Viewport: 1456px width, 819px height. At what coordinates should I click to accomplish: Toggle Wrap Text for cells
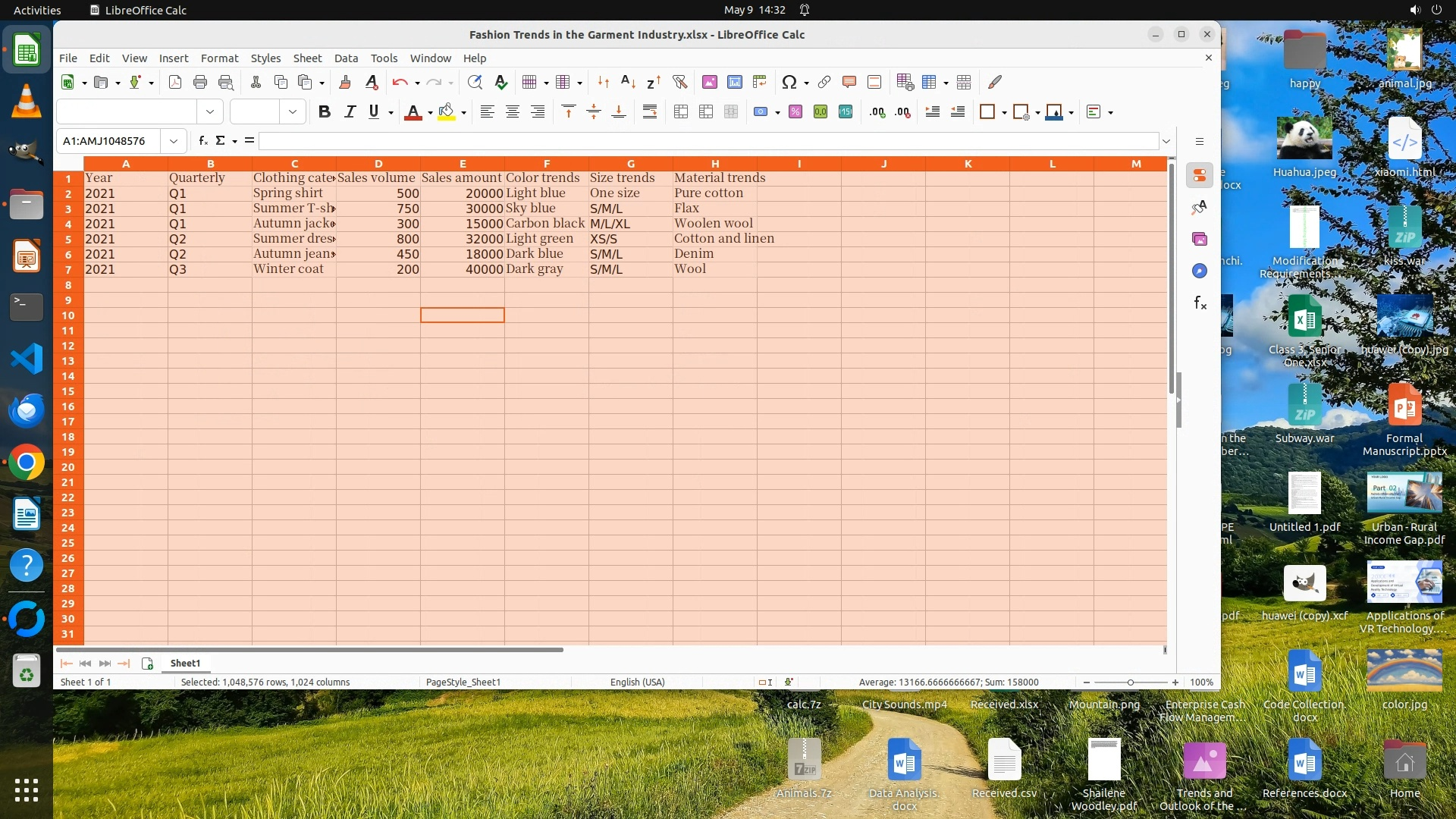650,112
